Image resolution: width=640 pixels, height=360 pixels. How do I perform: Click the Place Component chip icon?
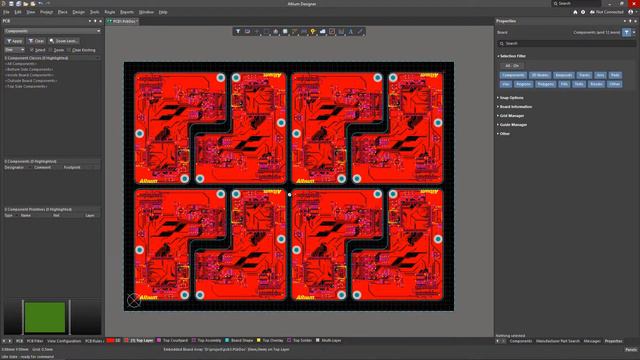285,31
